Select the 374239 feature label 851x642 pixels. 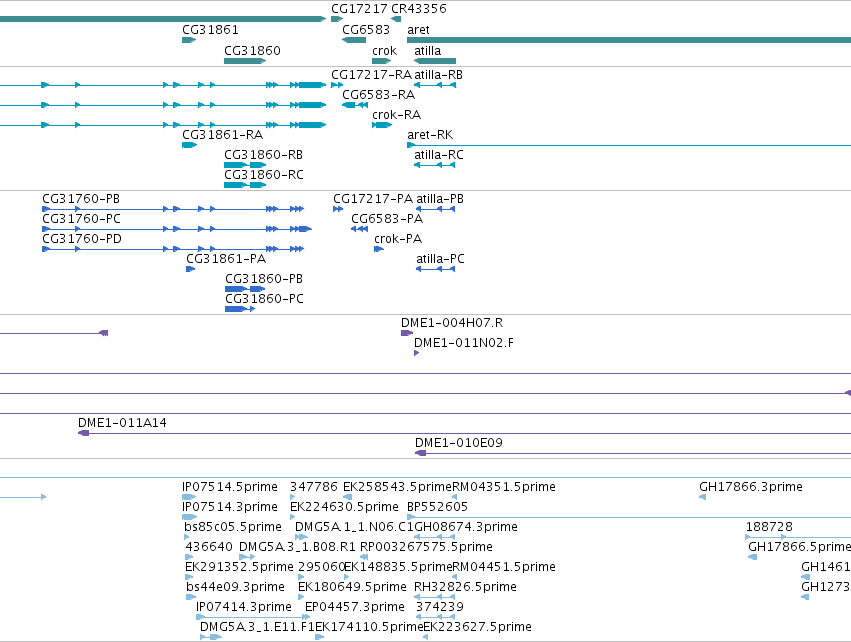(x=440, y=607)
